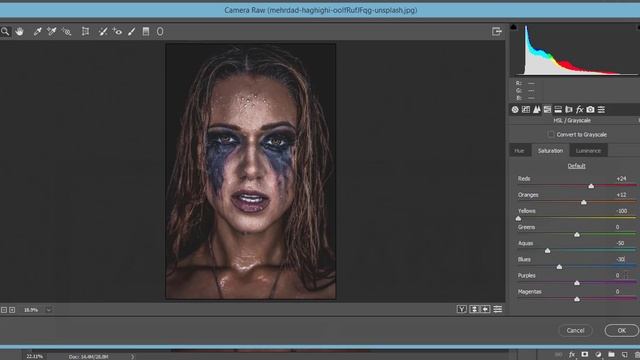Pick the Graduated Filter tool

click(x=146, y=31)
